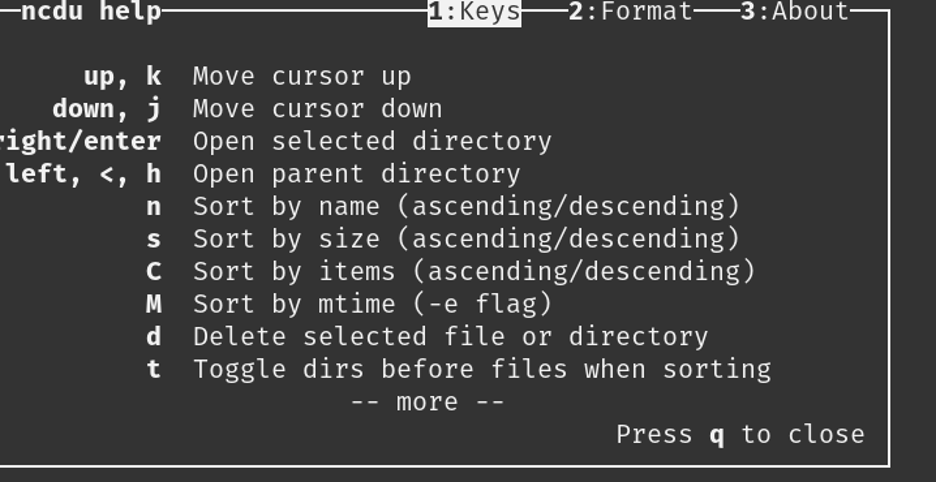Click the "Open parent directory" entry

(356, 174)
